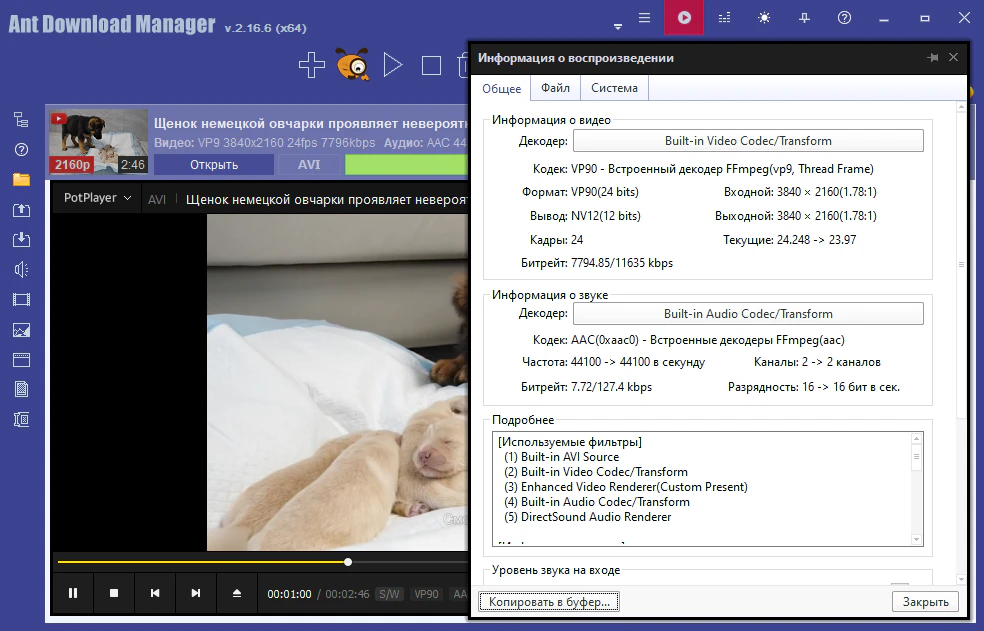Click the Открыть button for the video
This screenshot has width=984, height=631.
[213, 165]
